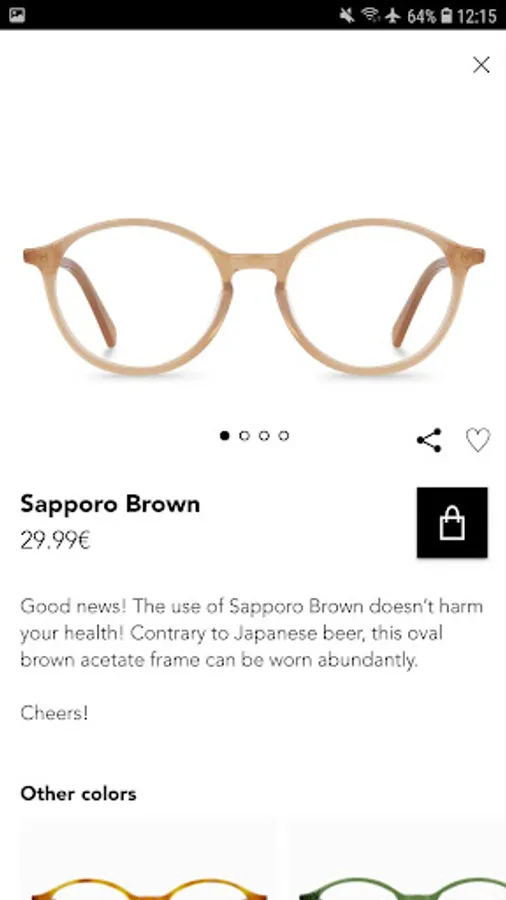The image size is (506, 900).
Task: Tap the battery indicator icon
Action: (447, 15)
